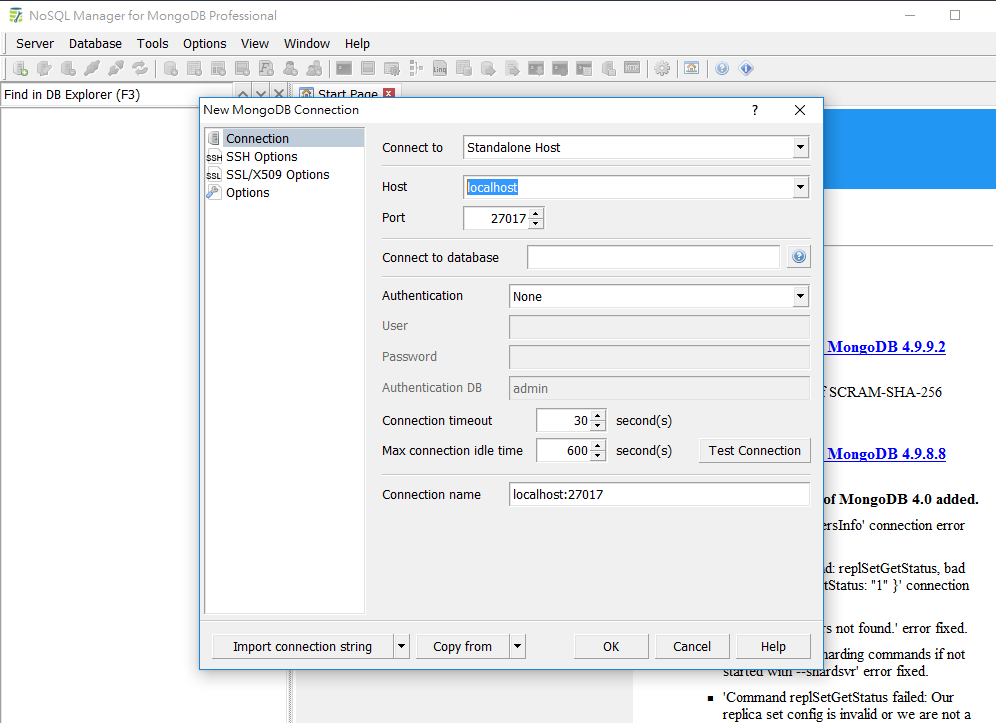
Task: Select the Connection category in dialog
Action: tap(285, 138)
